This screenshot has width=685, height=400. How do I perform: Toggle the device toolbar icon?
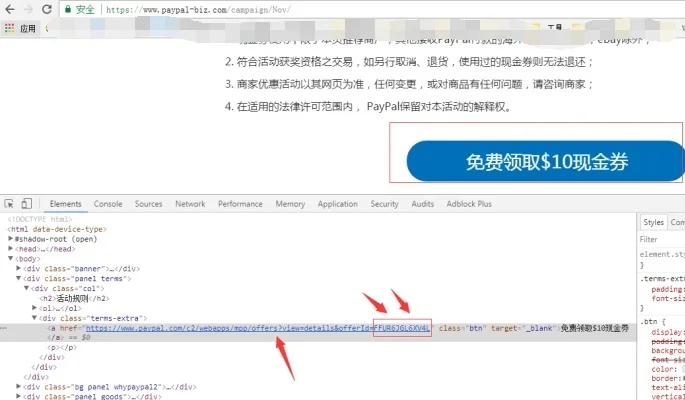[x=27, y=203]
